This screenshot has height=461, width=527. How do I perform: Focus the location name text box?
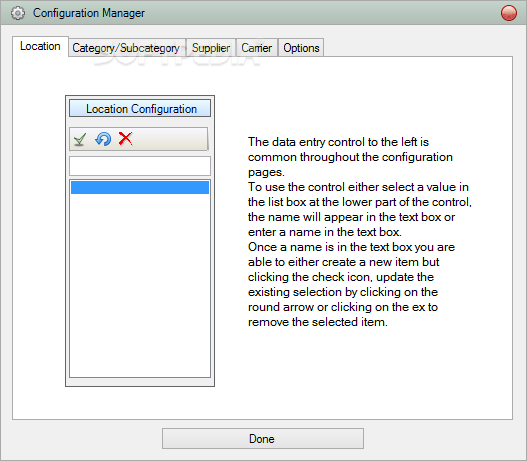(140, 166)
